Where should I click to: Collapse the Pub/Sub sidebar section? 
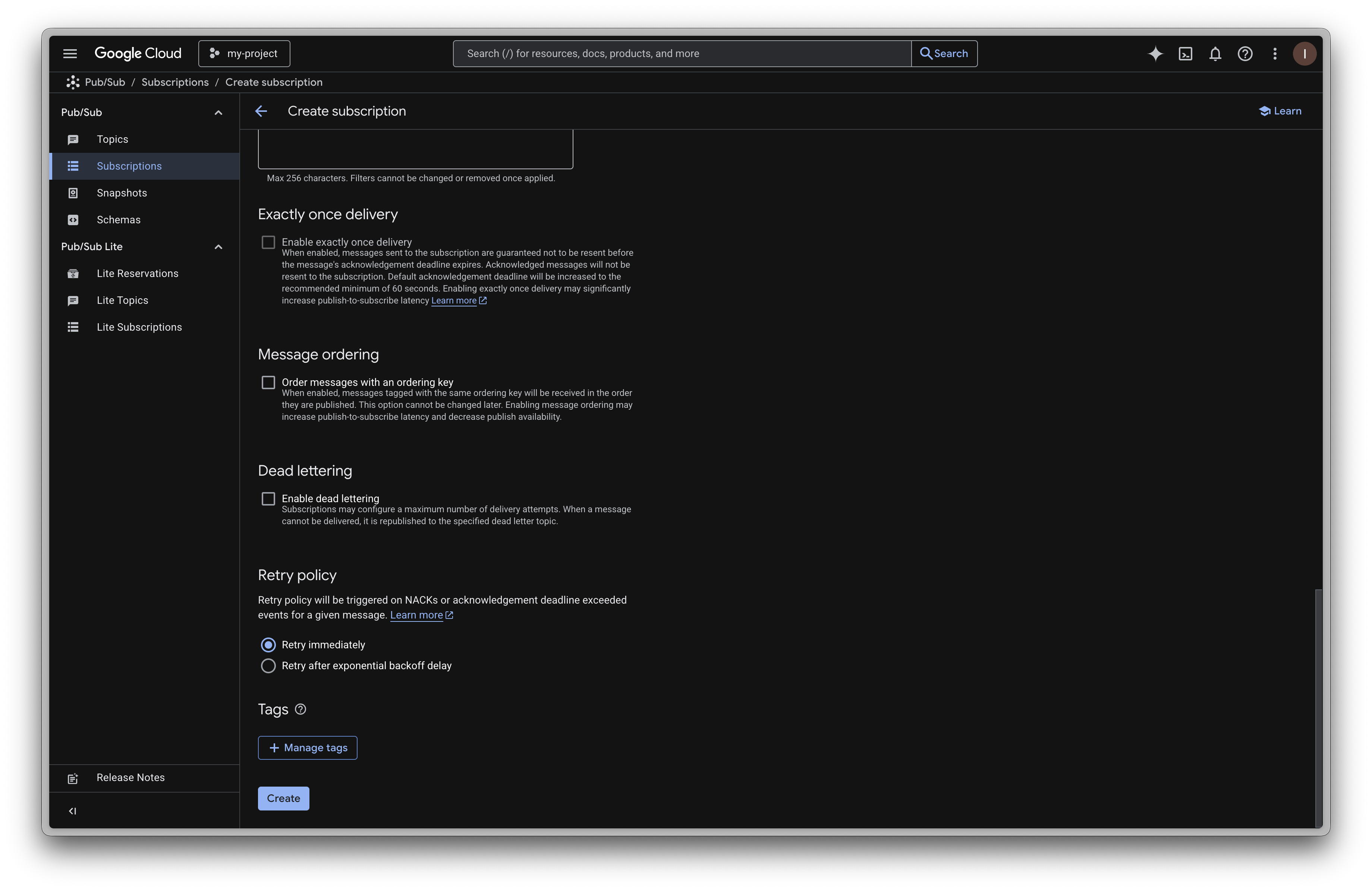click(x=218, y=112)
